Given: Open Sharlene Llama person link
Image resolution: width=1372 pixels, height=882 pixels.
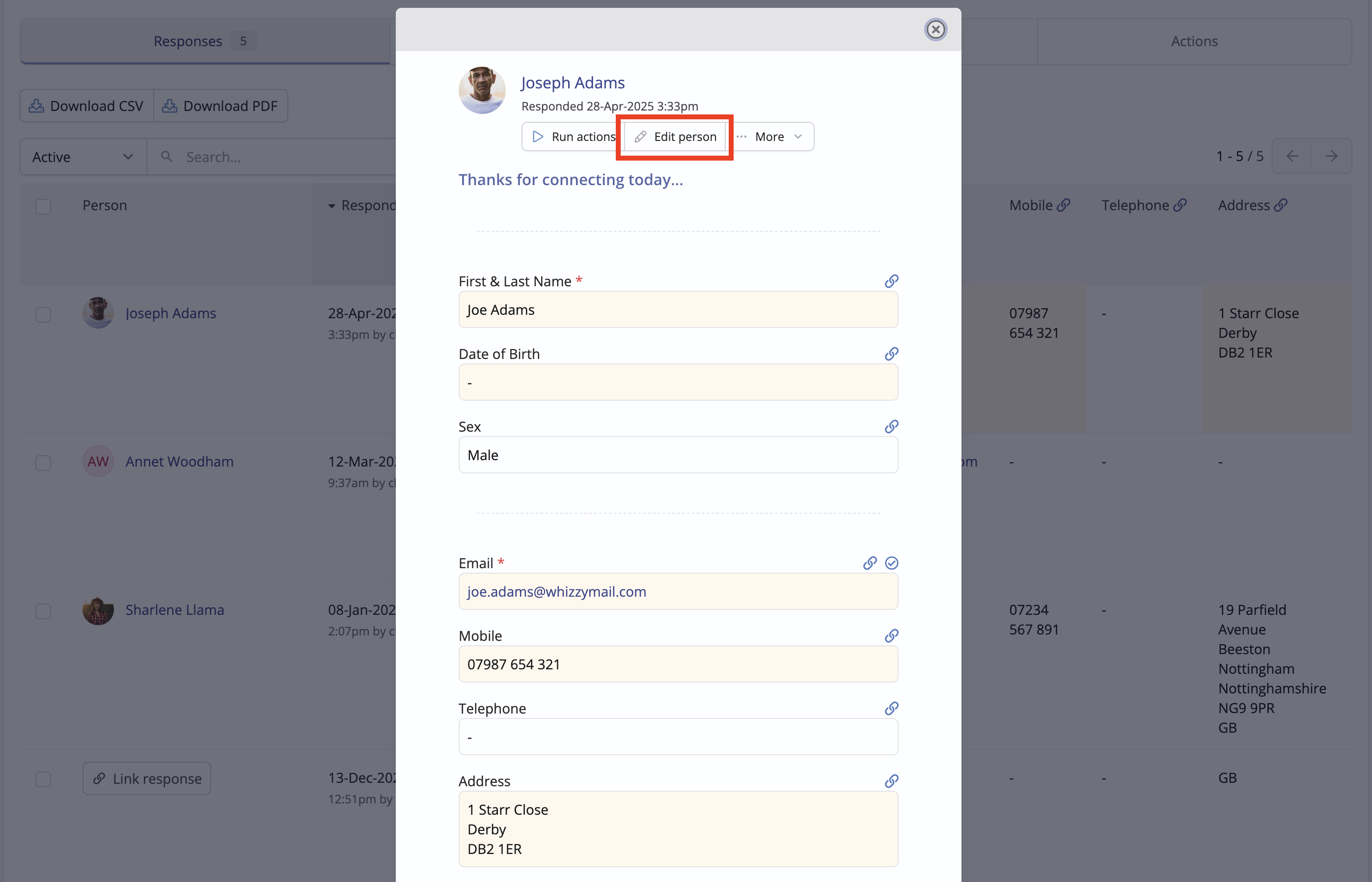Looking at the screenshot, I should point(175,610).
